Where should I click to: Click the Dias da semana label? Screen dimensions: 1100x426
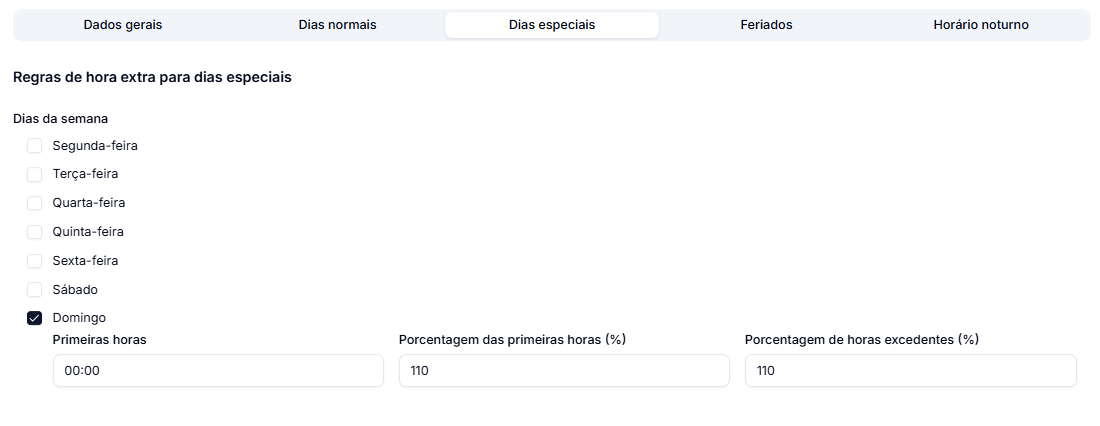(60, 119)
